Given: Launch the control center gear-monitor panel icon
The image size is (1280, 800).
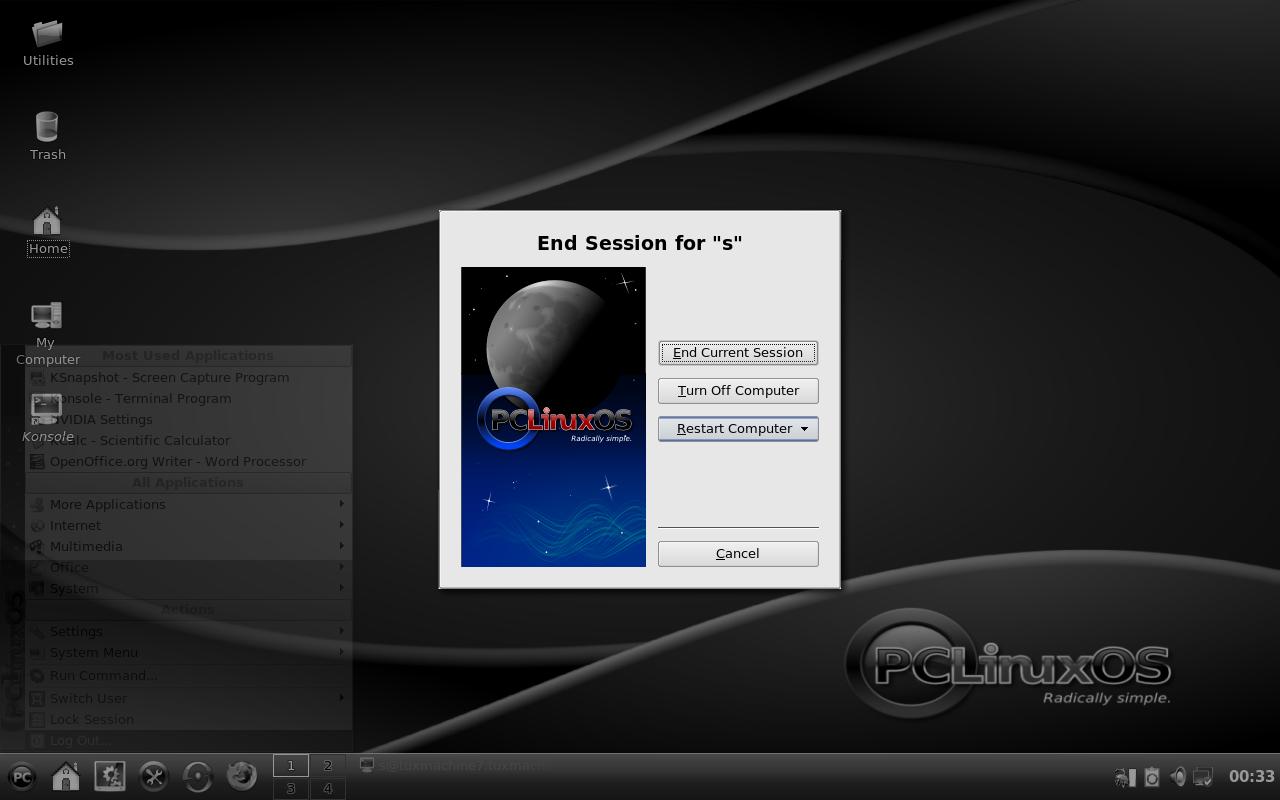Looking at the screenshot, I should (110, 776).
